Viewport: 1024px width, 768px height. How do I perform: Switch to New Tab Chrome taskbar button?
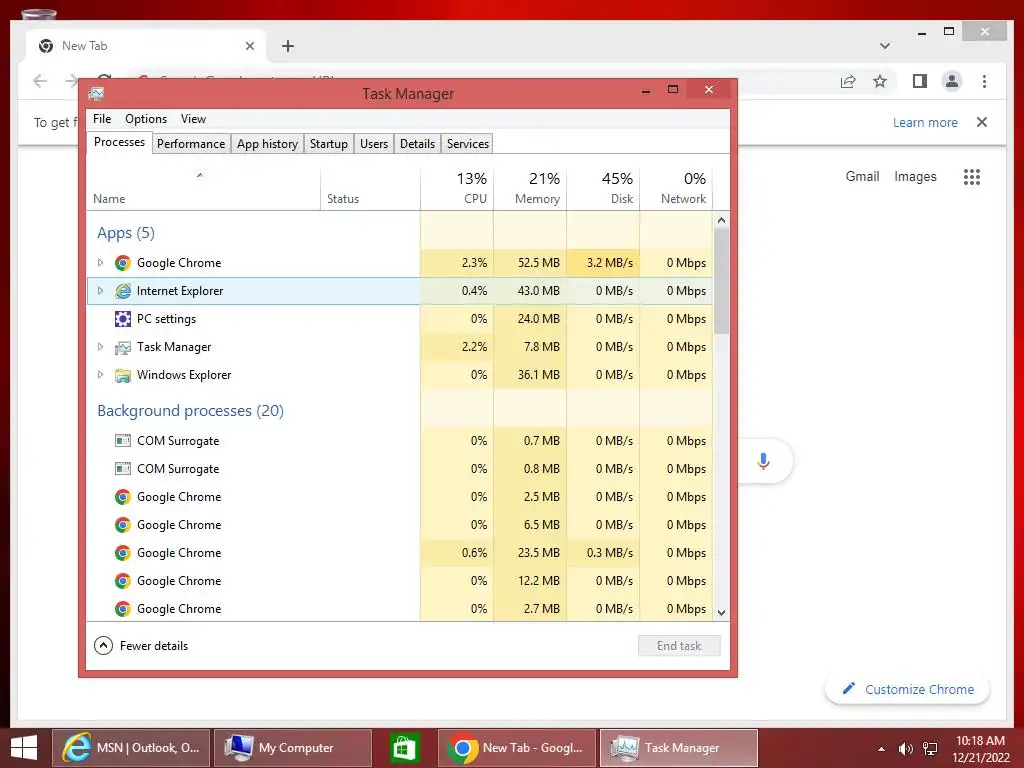517,748
